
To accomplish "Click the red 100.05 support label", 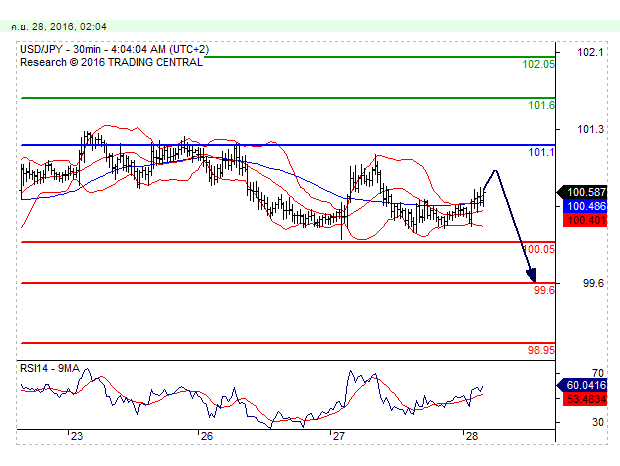I will (x=539, y=249).
